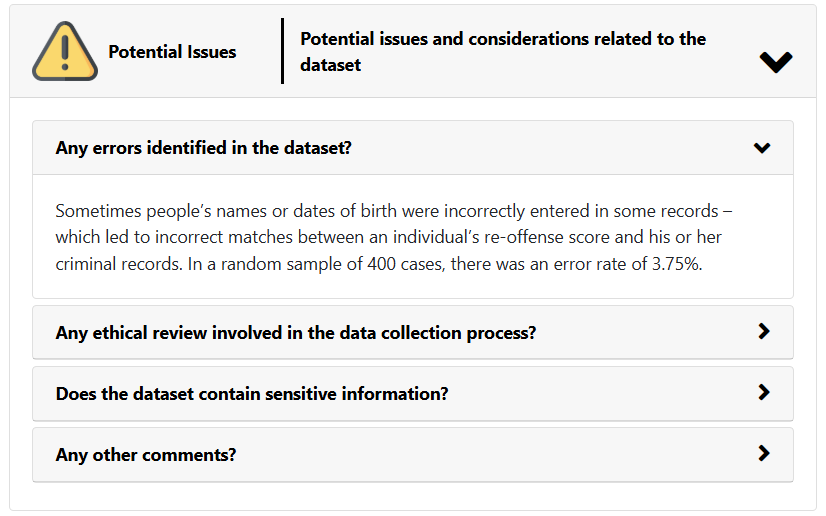The image size is (826, 516).
Task: Click the paragraph's first line about people's names
Action: pos(394,211)
